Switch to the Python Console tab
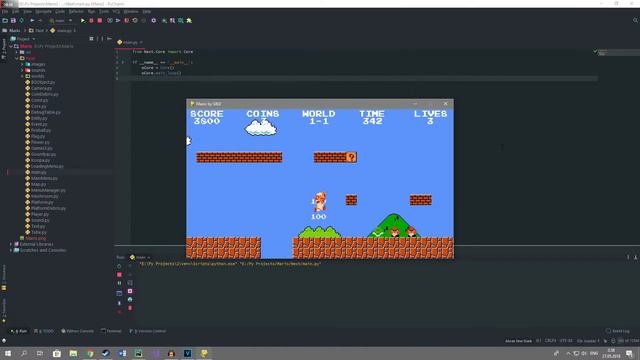Image resolution: width=640 pixels, height=360 pixels. (x=78, y=331)
